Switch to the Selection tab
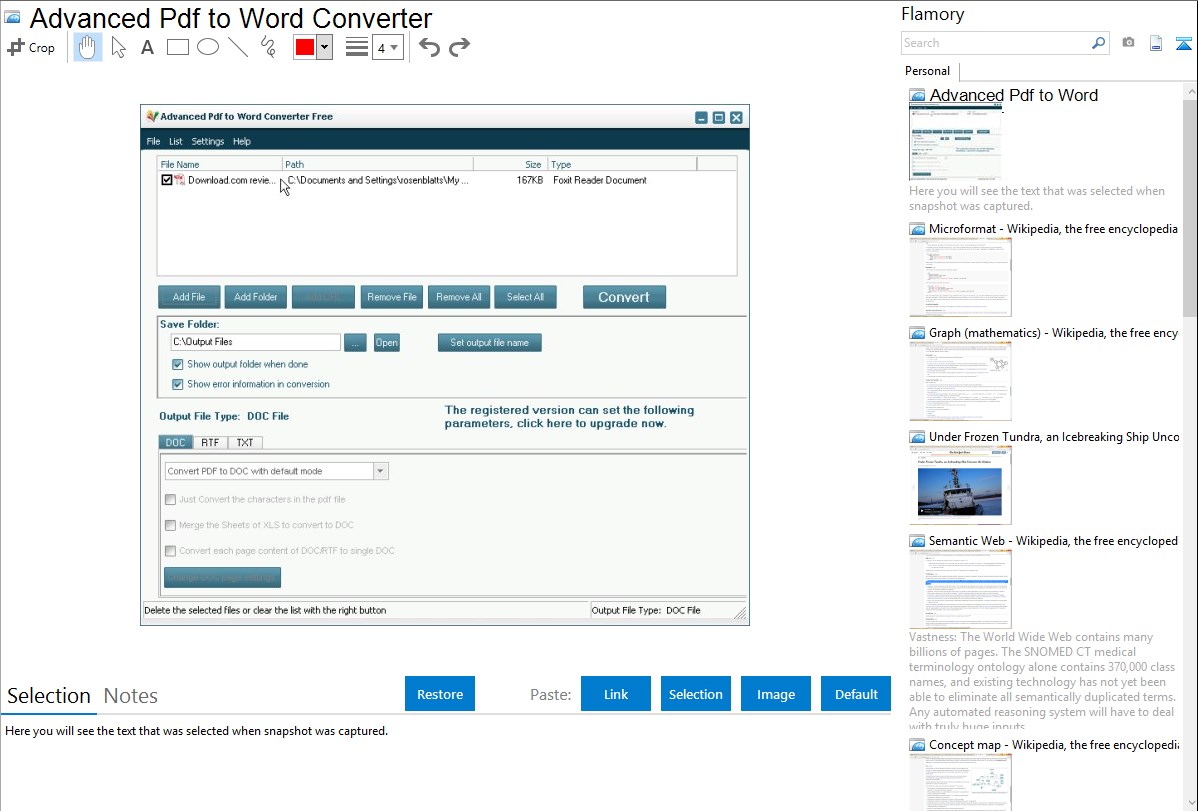 (49, 696)
